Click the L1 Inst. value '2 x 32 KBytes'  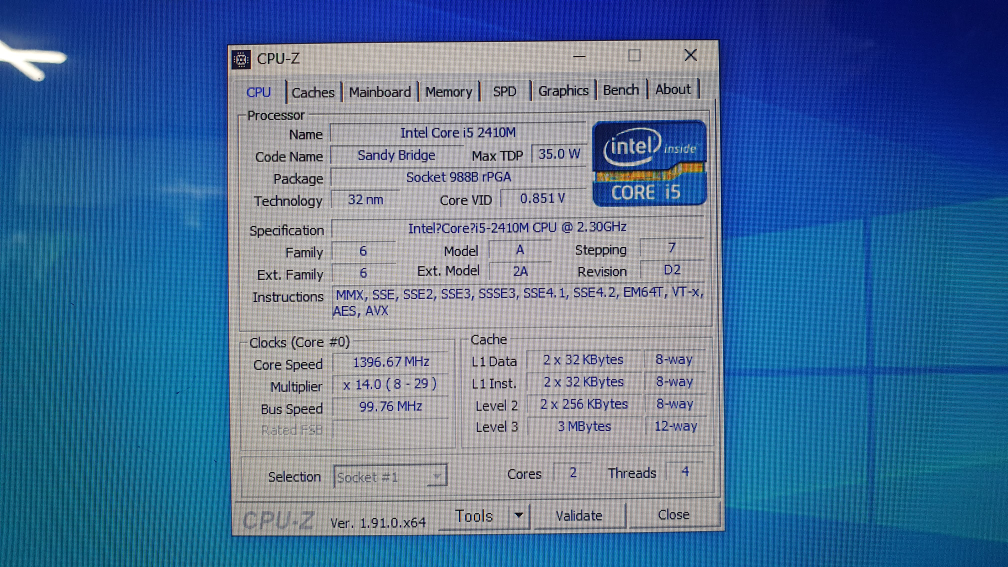click(583, 382)
